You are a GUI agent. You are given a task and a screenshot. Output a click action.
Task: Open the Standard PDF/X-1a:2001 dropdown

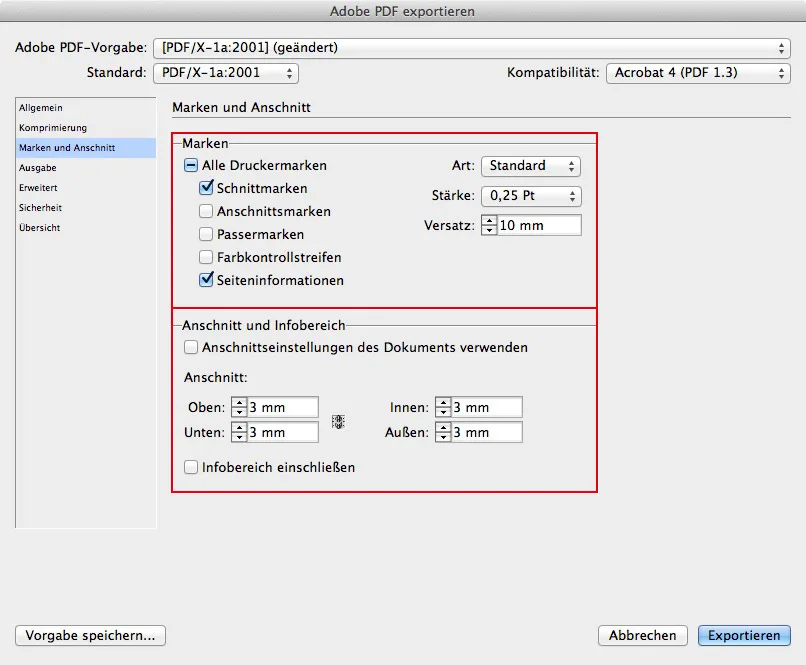[x=226, y=73]
